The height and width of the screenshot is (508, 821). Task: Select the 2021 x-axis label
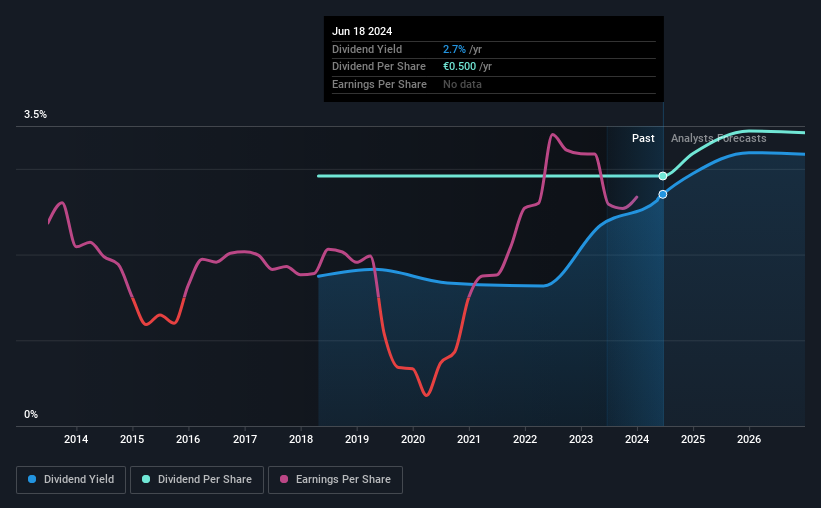pyautogui.click(x=469, y=439)
